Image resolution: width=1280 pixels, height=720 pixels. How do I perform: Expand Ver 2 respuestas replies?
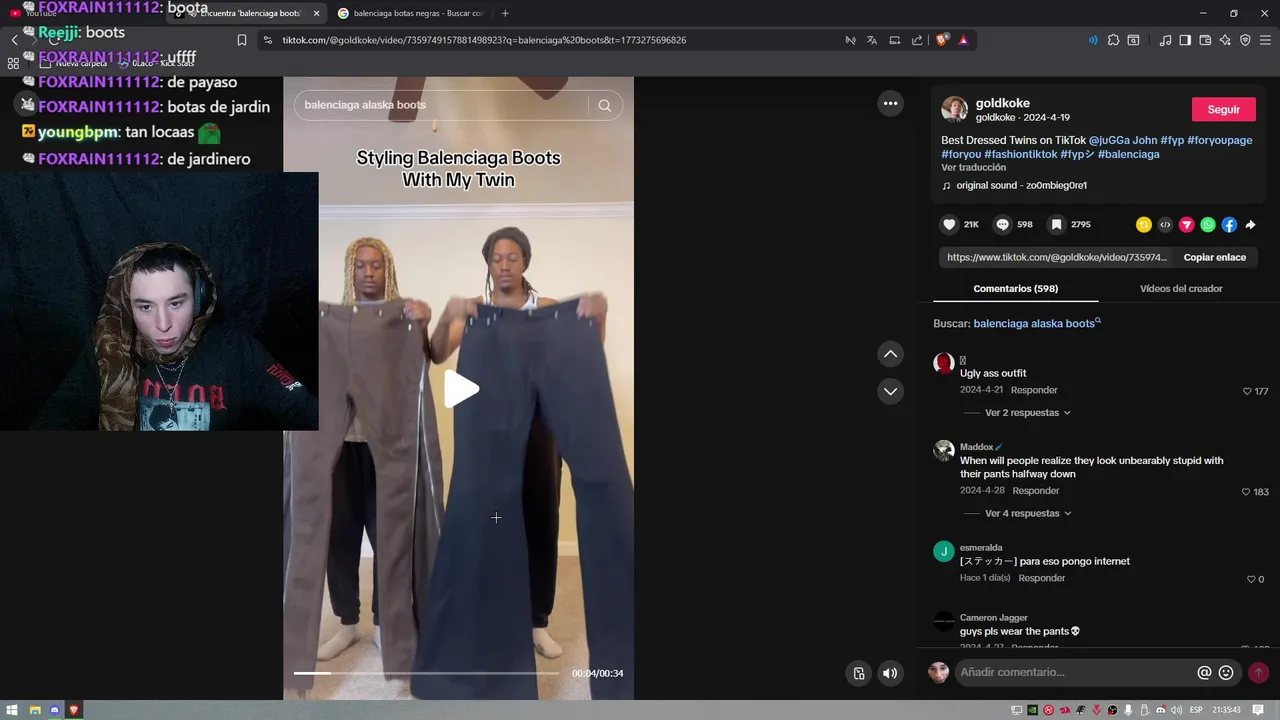click(1028, 412)
